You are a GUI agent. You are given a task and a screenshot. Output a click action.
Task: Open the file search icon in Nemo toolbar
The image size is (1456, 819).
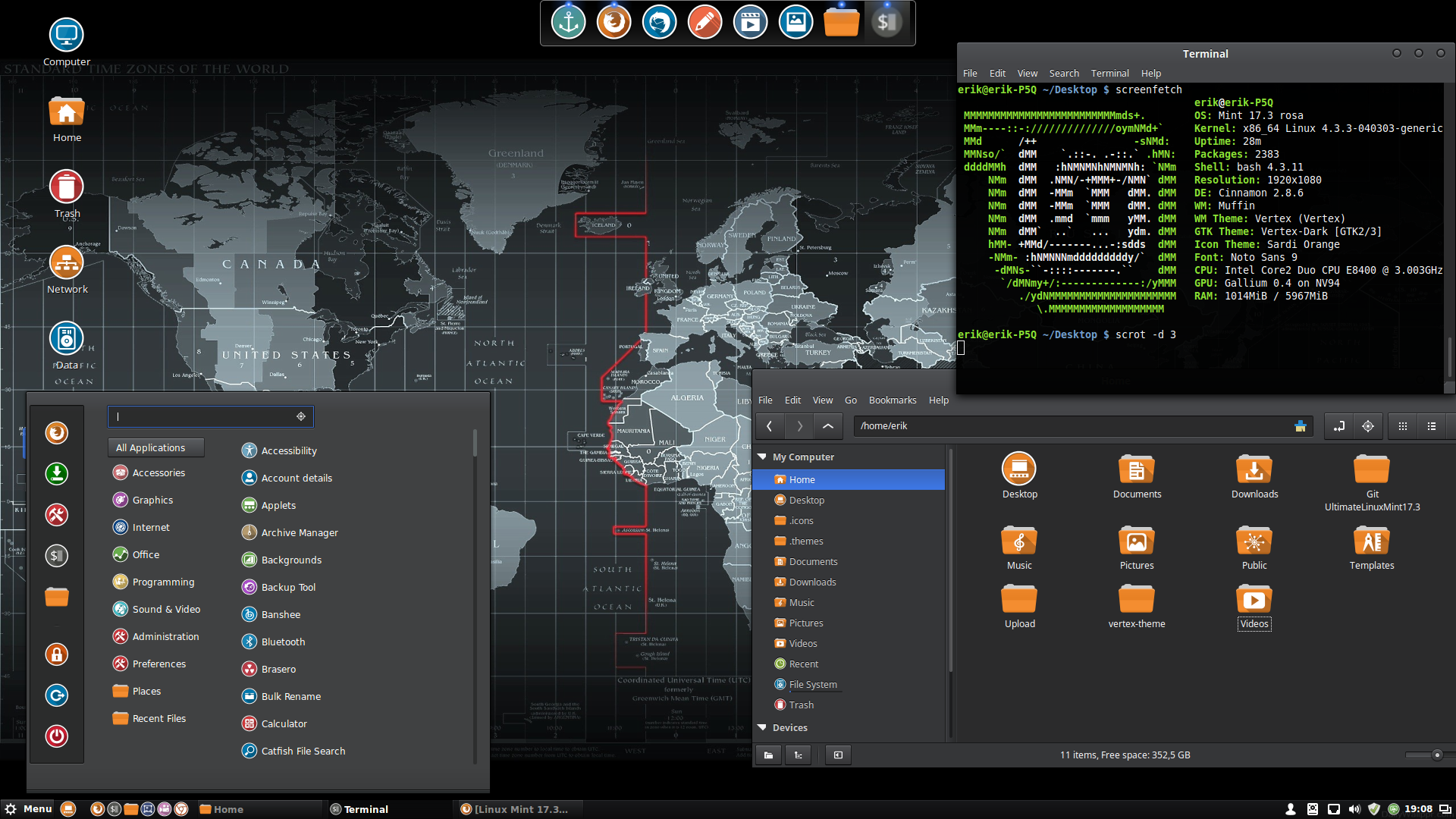pyautogui.click(x=1368, y=426)
